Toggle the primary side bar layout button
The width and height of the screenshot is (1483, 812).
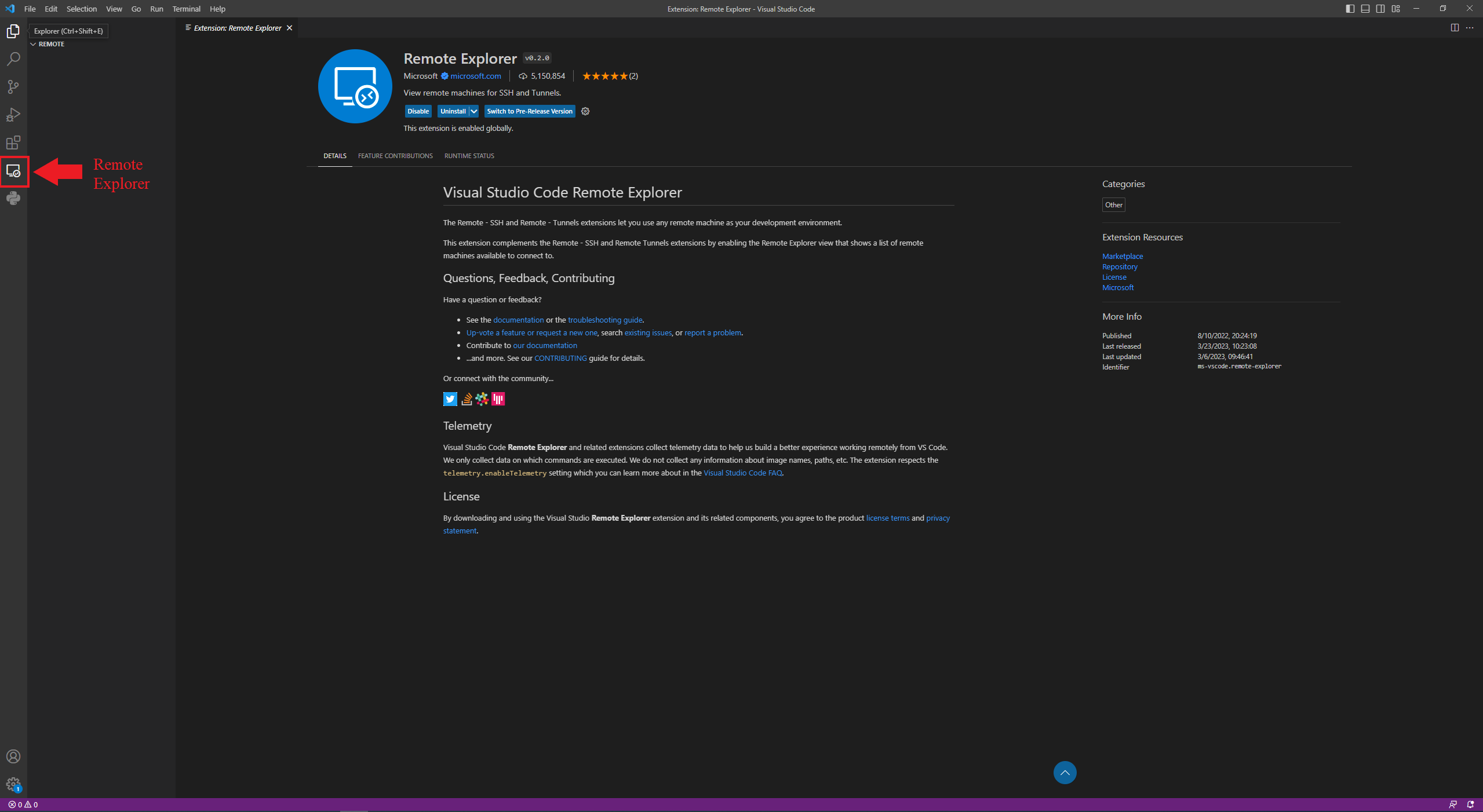pos(1350,9)
